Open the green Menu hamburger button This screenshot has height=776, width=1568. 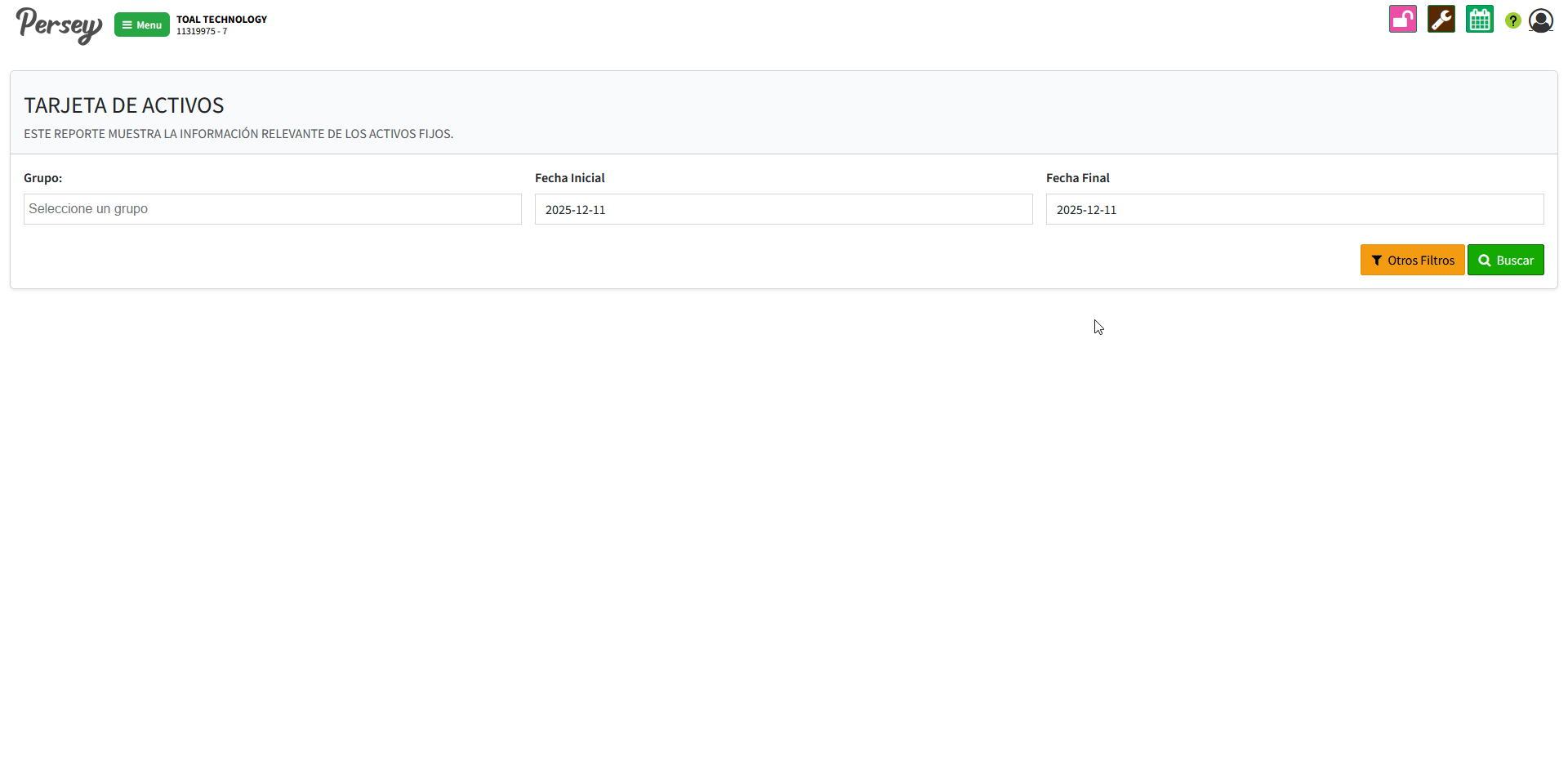point(142,25)
